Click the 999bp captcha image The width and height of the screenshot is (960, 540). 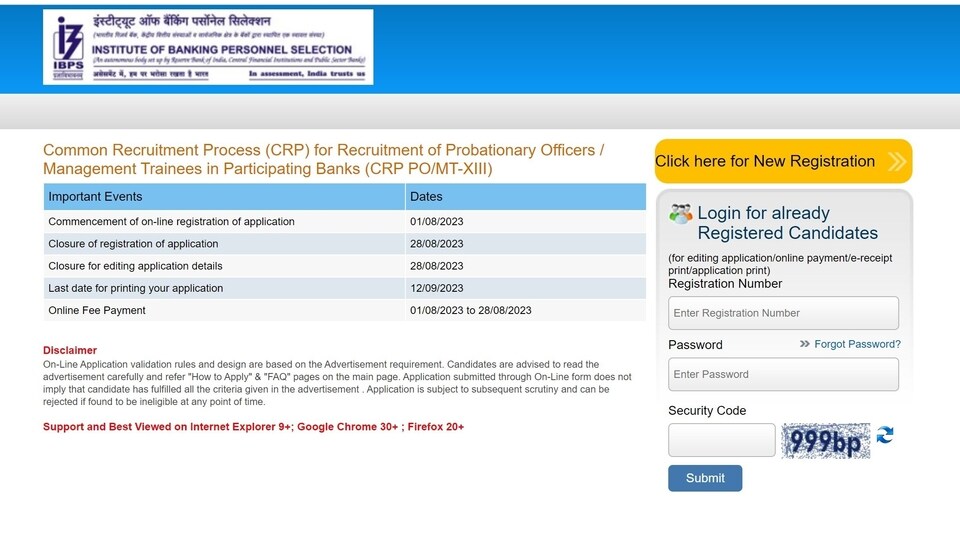coord(826,440)
